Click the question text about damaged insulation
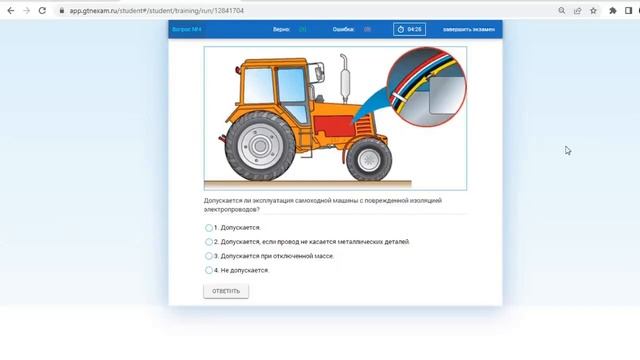This screenshot has width=640, height=360. click(x=322, y=205)
